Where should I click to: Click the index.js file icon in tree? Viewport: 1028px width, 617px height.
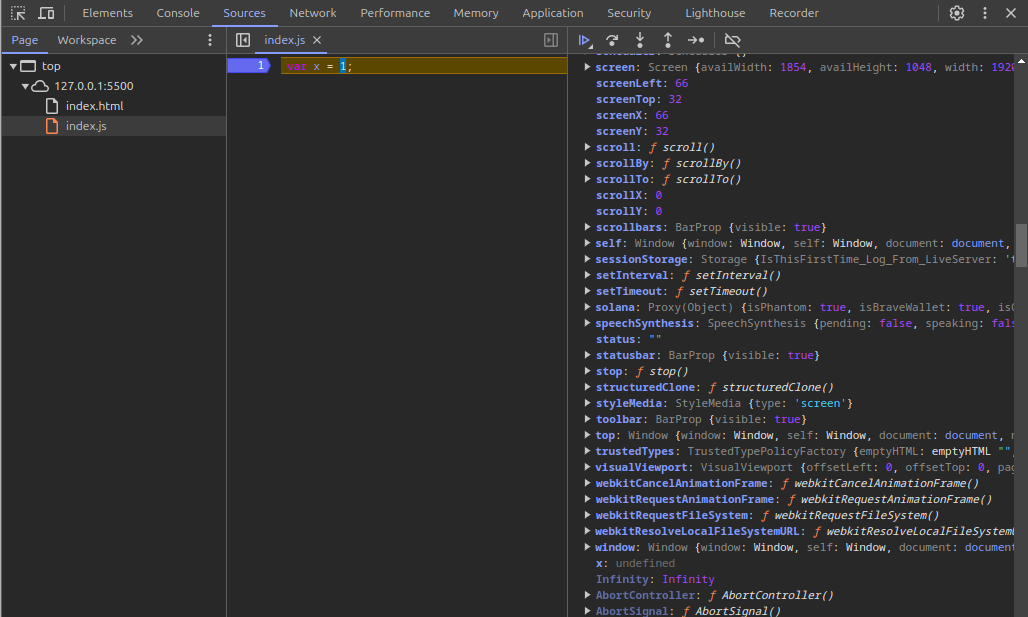(52, 126)
